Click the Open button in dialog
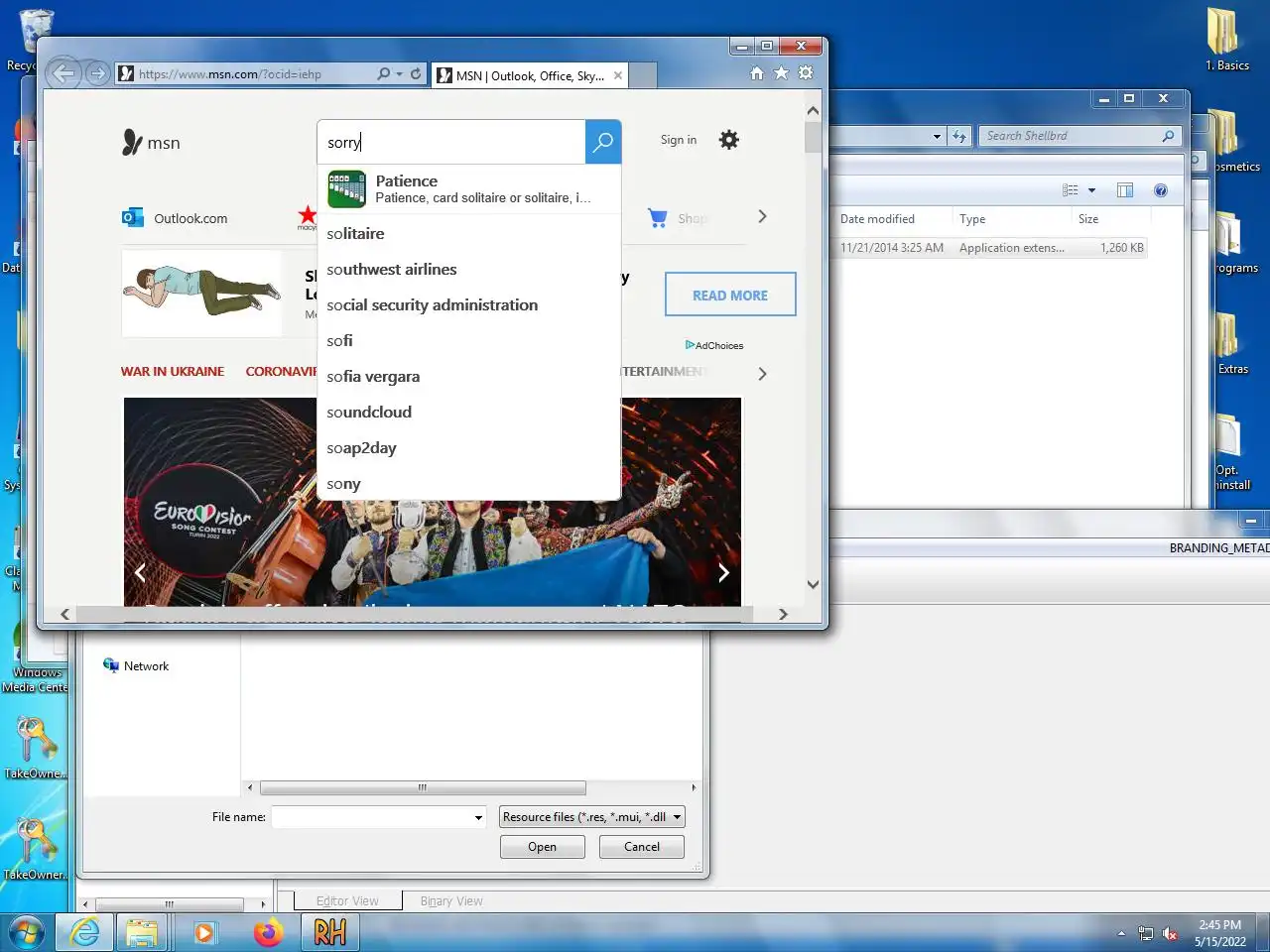Screen dimensions: 1270x952 click(542, 847)
